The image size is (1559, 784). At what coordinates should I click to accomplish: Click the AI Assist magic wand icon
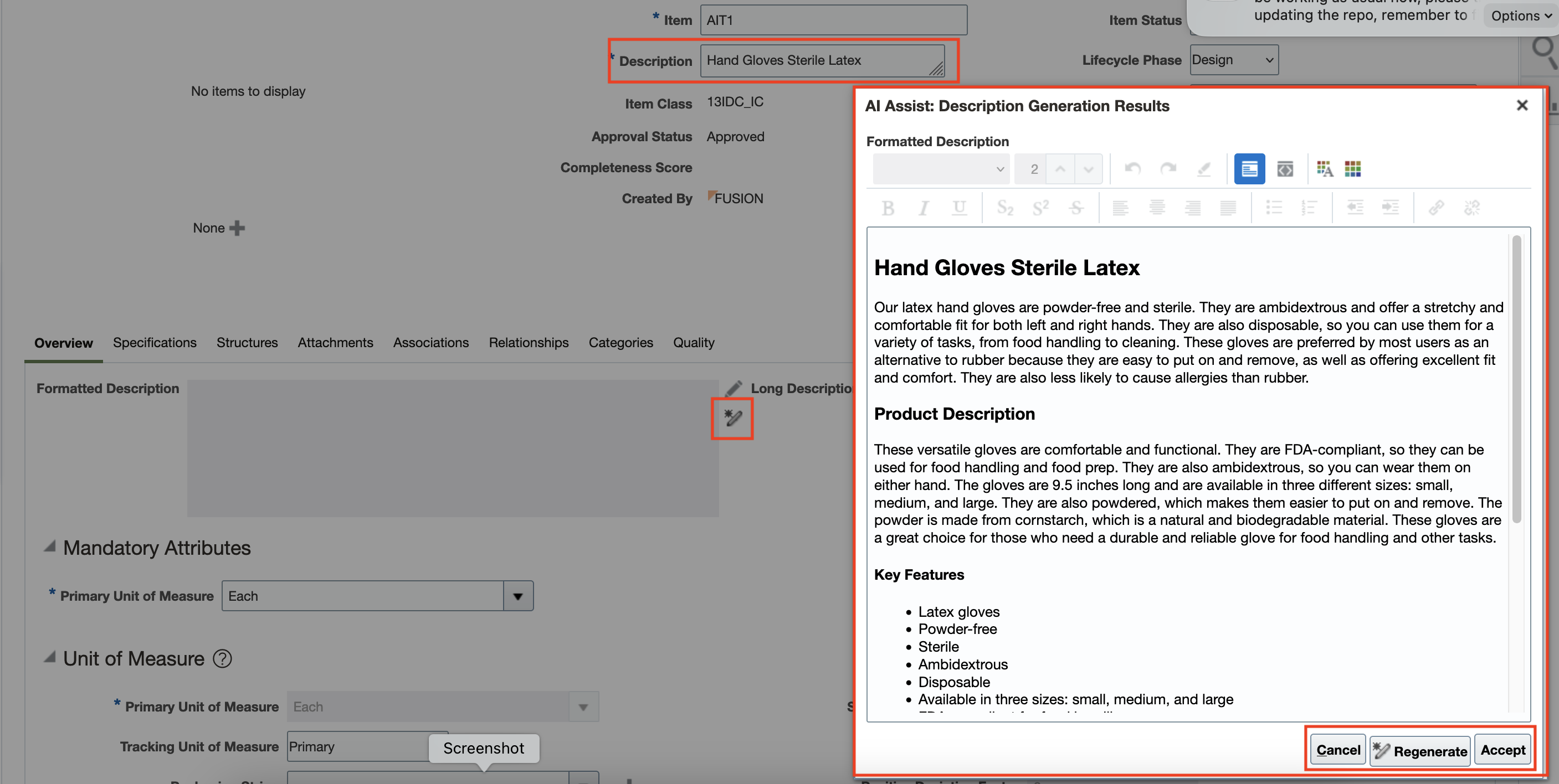pos(732,418)
